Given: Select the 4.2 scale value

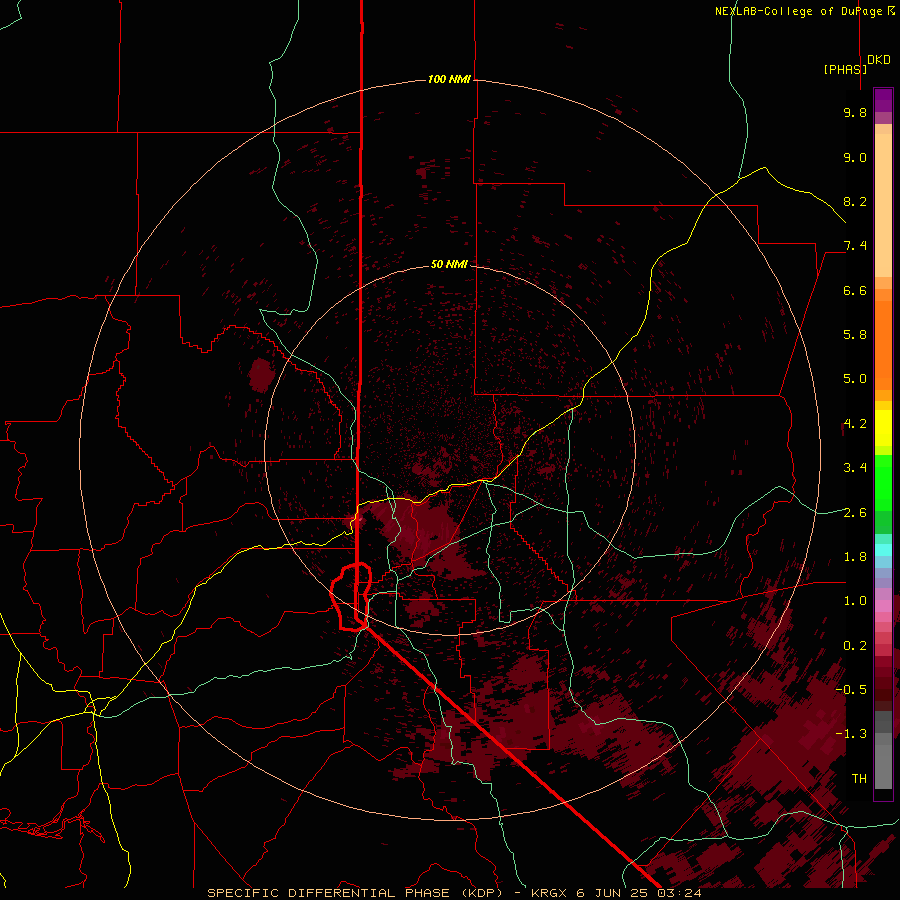Looking at the screenshot, I should tap(855, 424).
